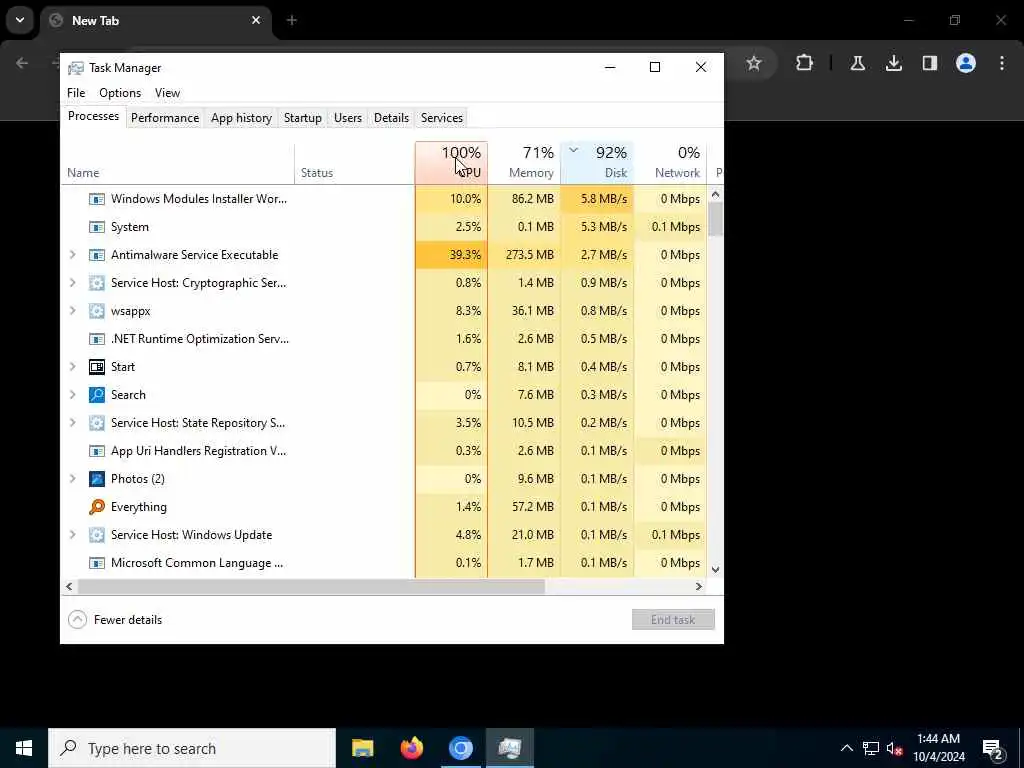Screen dimensions: 1024x768
Task: Click the Photos app icon
Action: pos(97,479)
